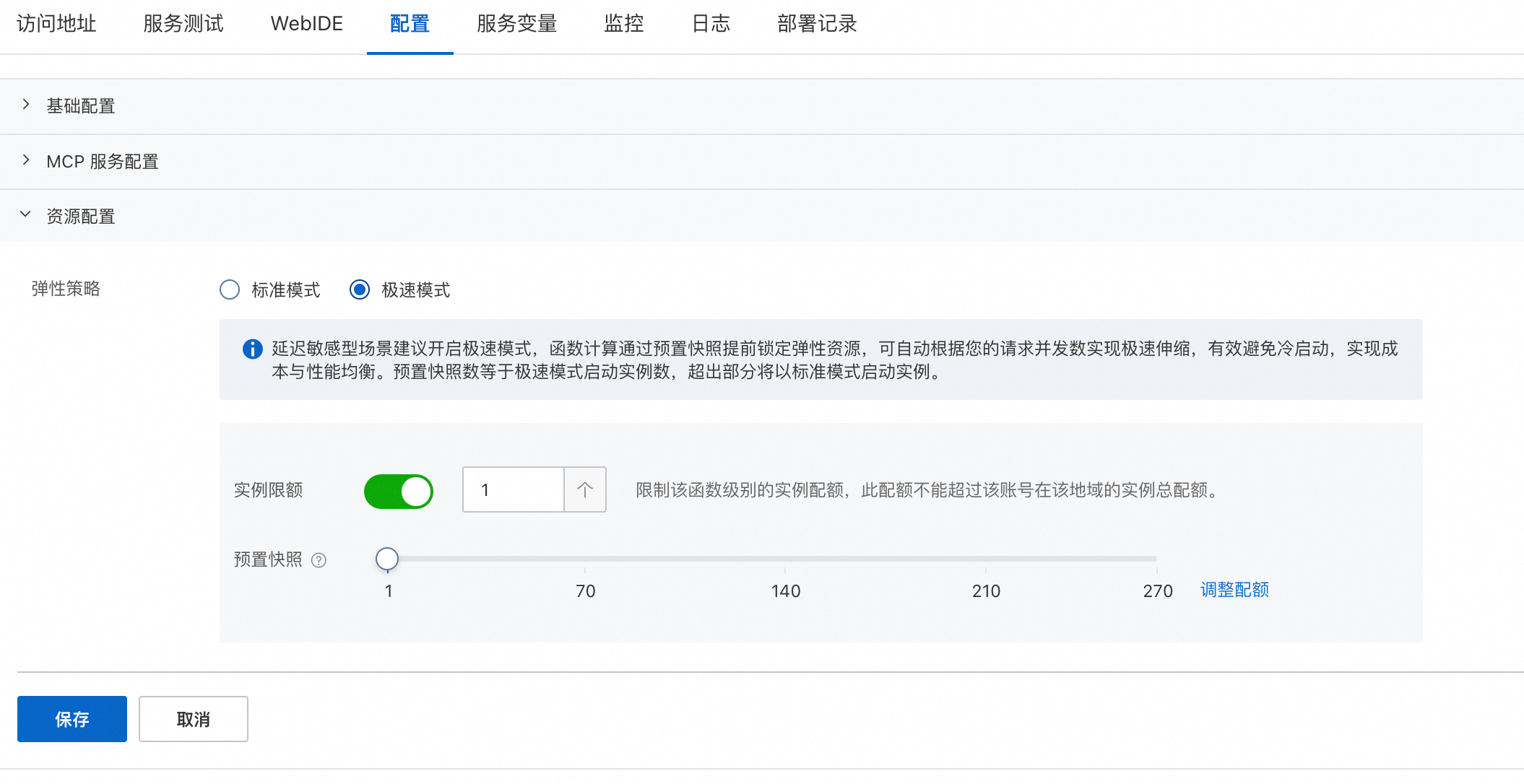Image resolution: width=1524 pixels, height=784 pixels.
Task: Click the 调整配额 link
Action: 1234,590
